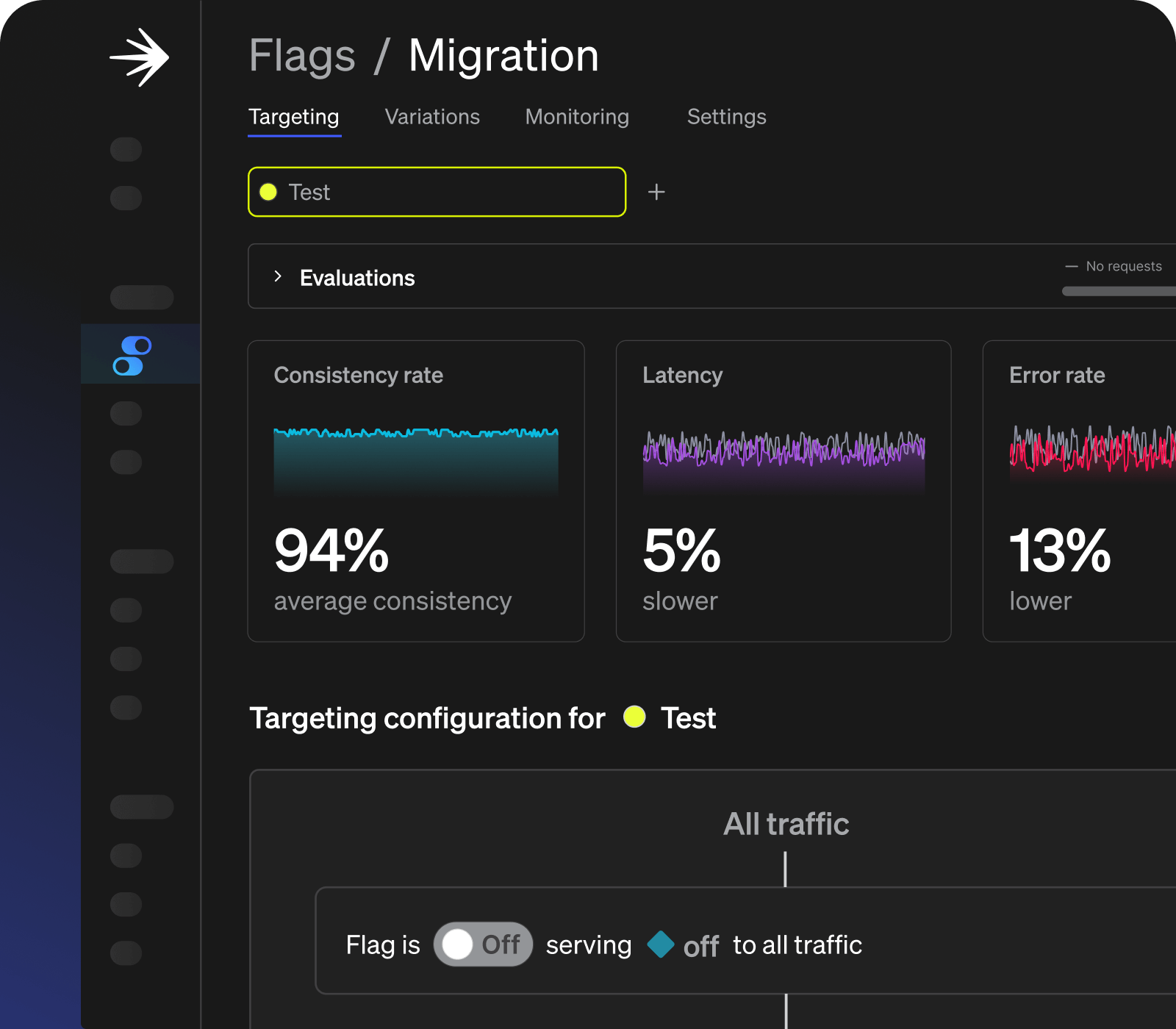Open the Error rate card chart
Screen dimensions: 1176x1029
[x=1092, y=453]
